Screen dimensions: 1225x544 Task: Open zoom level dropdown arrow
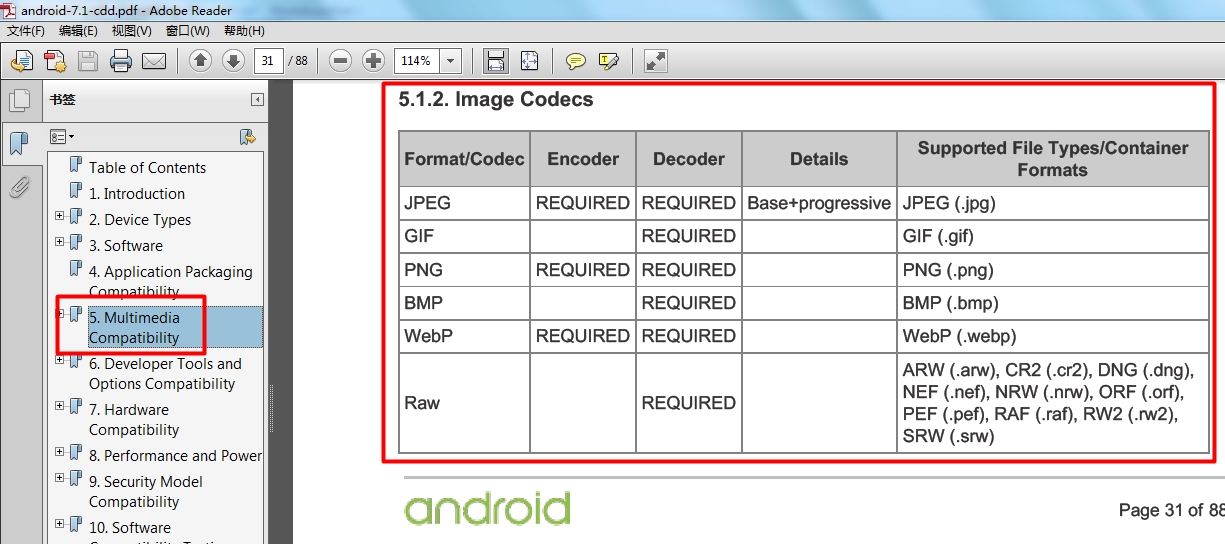pyautogui.click(x=450, y=61)
